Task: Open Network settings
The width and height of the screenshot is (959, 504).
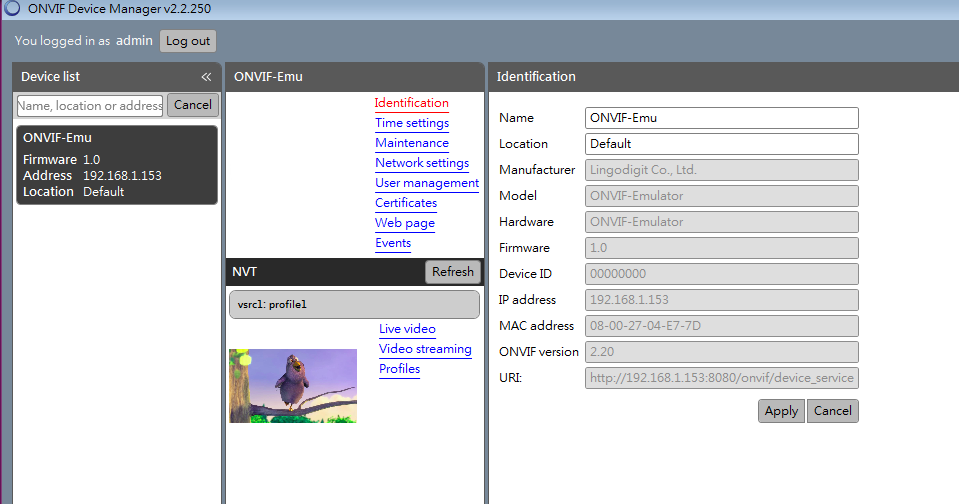Action: pos(422,163)
